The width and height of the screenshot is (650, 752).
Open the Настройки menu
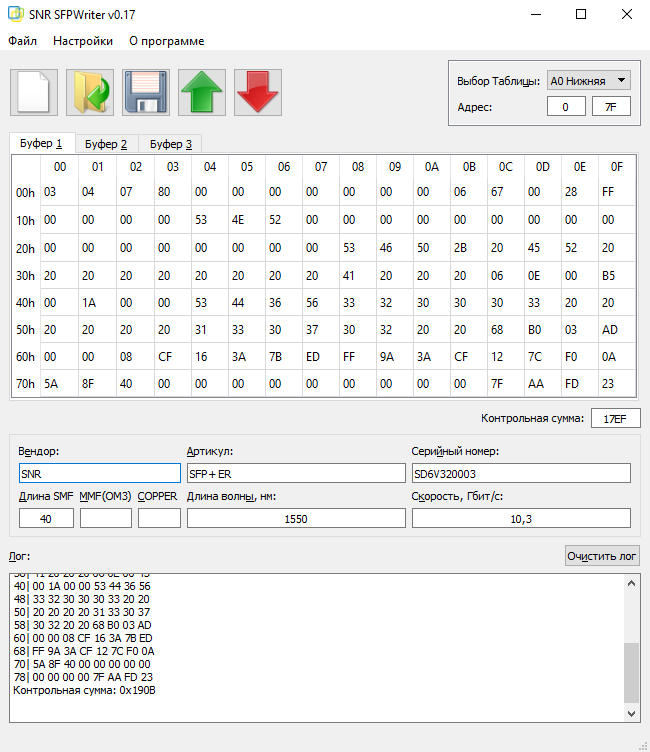coord(83,41)
